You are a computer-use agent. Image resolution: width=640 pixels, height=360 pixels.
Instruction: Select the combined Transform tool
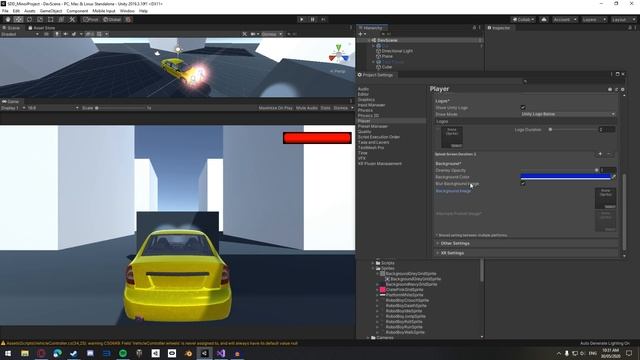(61, 20)
